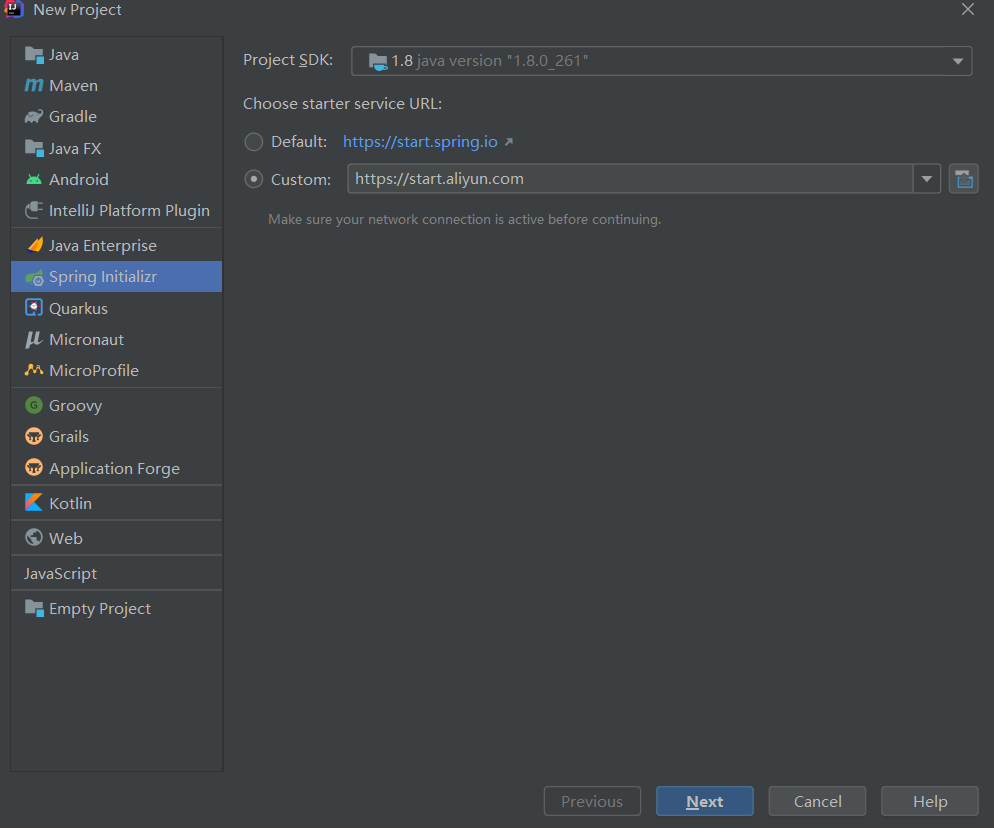Click the Groovy green G icon
The width and height of the screenshot is (994, 828).
coord(34,404)
